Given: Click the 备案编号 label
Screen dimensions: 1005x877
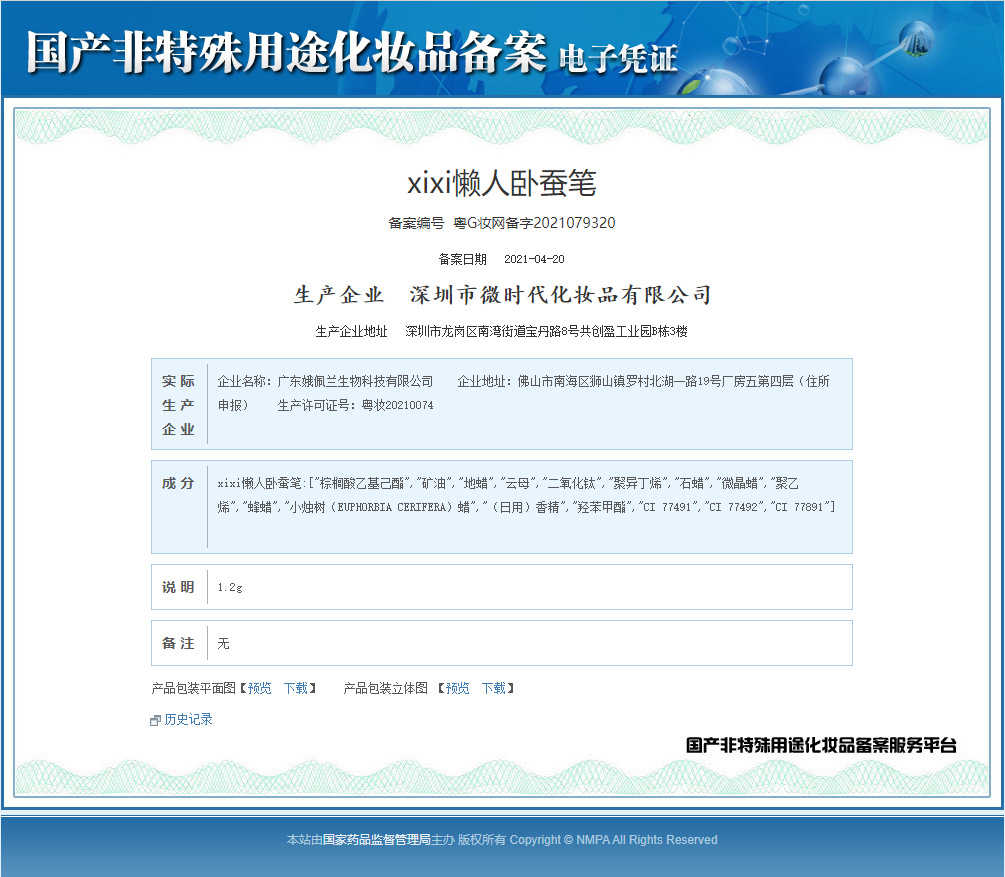Looking at the screenshot, I should pos(416,223).
